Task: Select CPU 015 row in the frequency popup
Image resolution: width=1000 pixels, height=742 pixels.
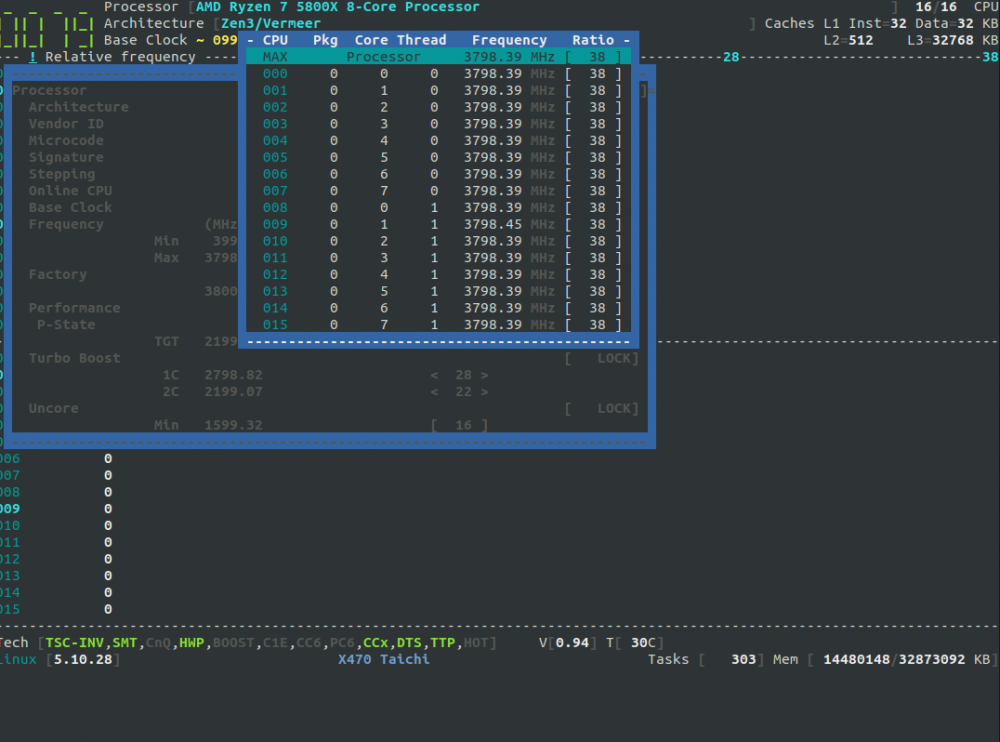Action: (439, 325)
